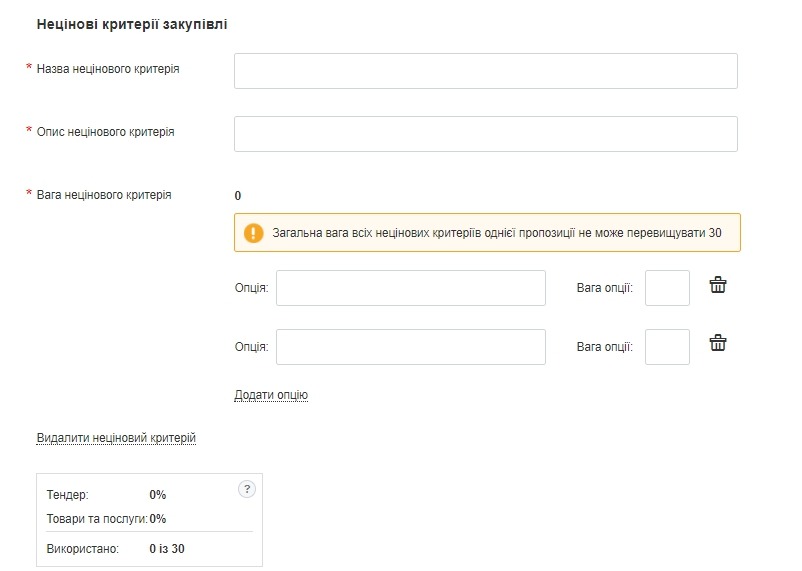This screenshot has height=571, width=802.
Task: Click the Назва нецінового критерія label
Action: pos(108,69)
